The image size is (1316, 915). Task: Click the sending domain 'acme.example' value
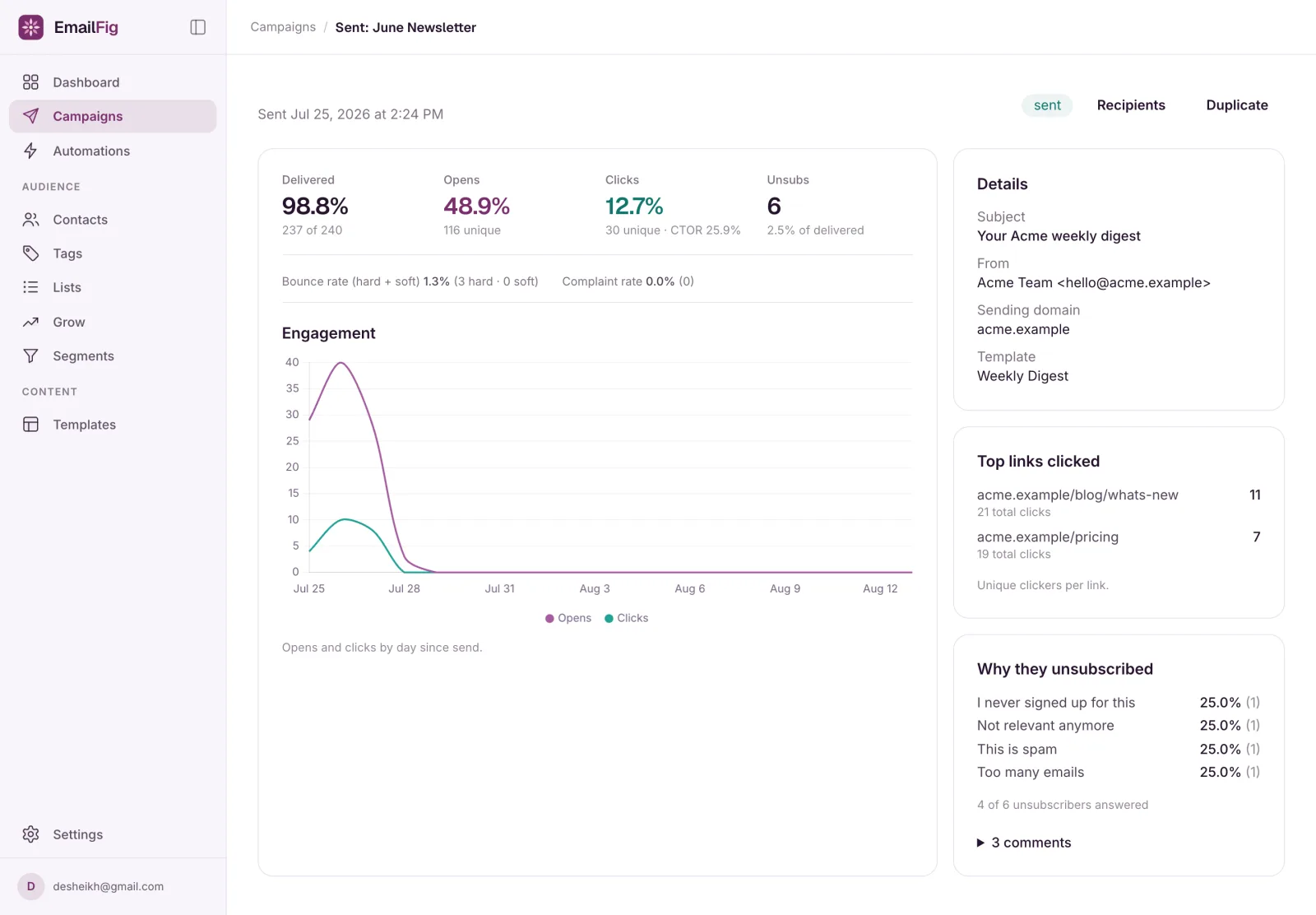coord(1023,329)
